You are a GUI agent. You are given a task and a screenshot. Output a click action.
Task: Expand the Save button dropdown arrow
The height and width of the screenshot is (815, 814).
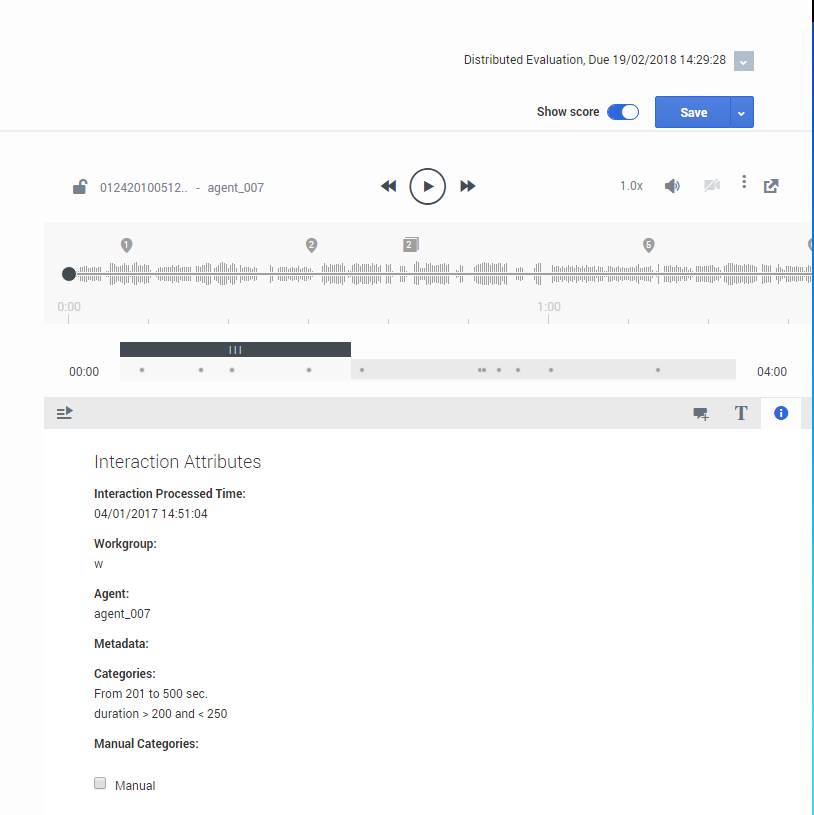742,113
